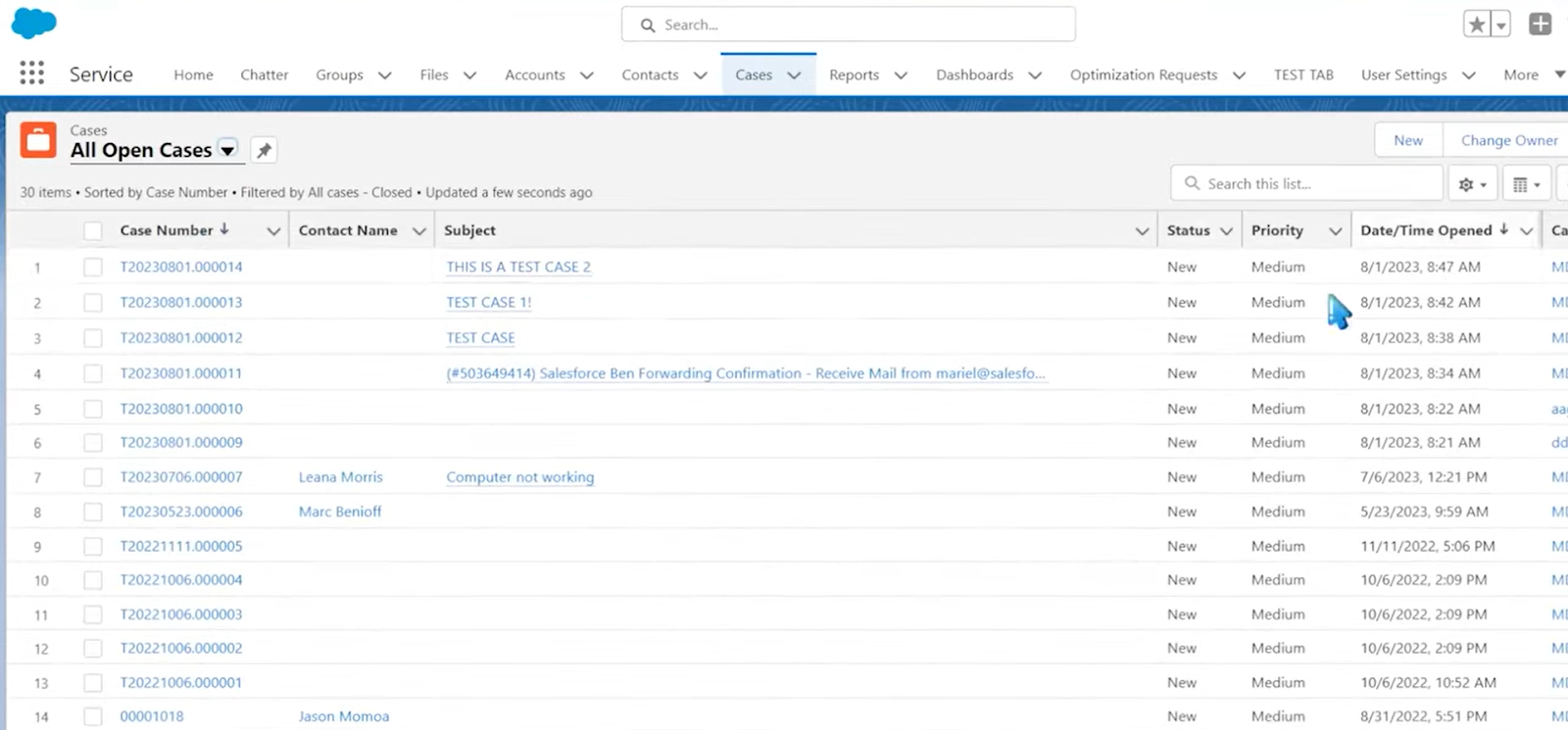Check the box for case T20230801.000012

pos(93,338)
